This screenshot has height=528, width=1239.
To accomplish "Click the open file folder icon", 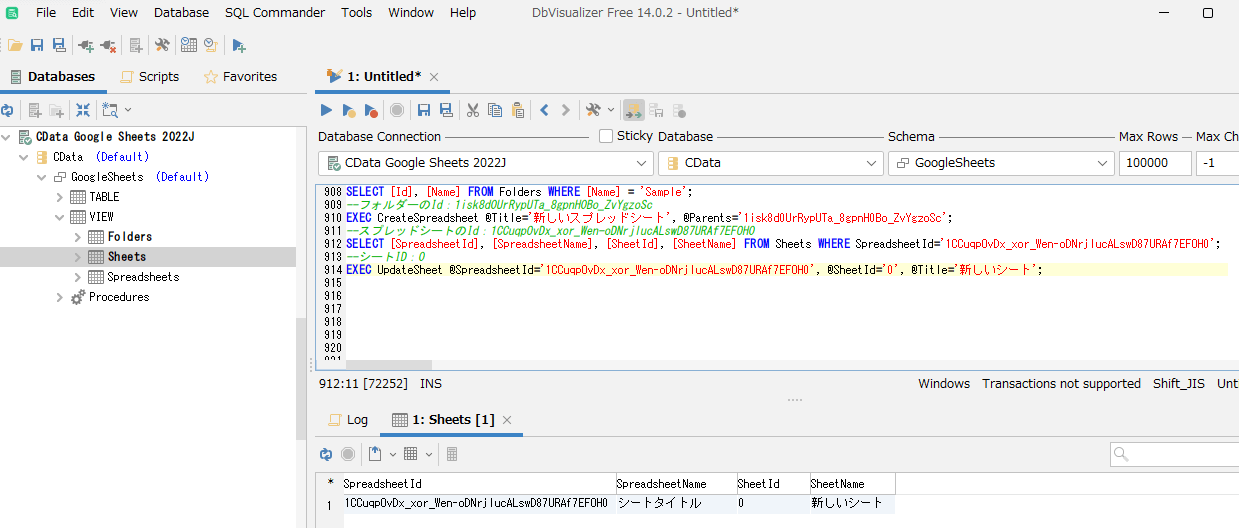I will coord(15,46).
